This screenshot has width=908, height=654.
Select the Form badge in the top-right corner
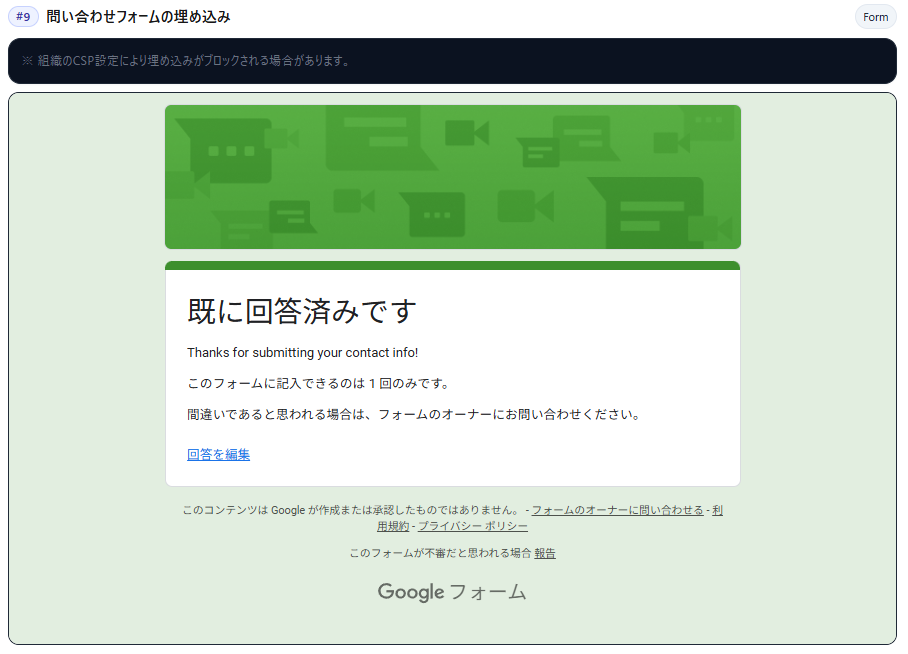click(x=875, y=17)
